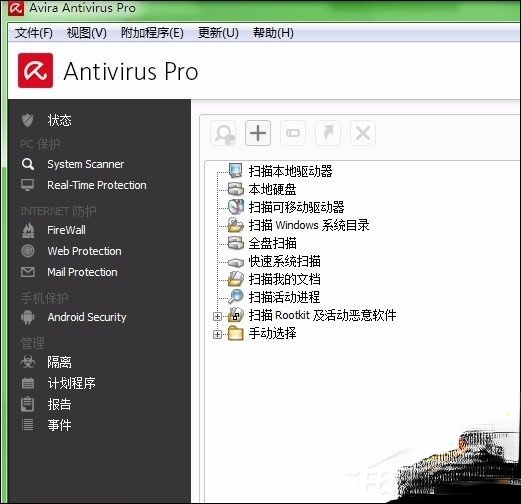Open FireWall in the sidebar
The image size is (521, 504).
point(66,230)
